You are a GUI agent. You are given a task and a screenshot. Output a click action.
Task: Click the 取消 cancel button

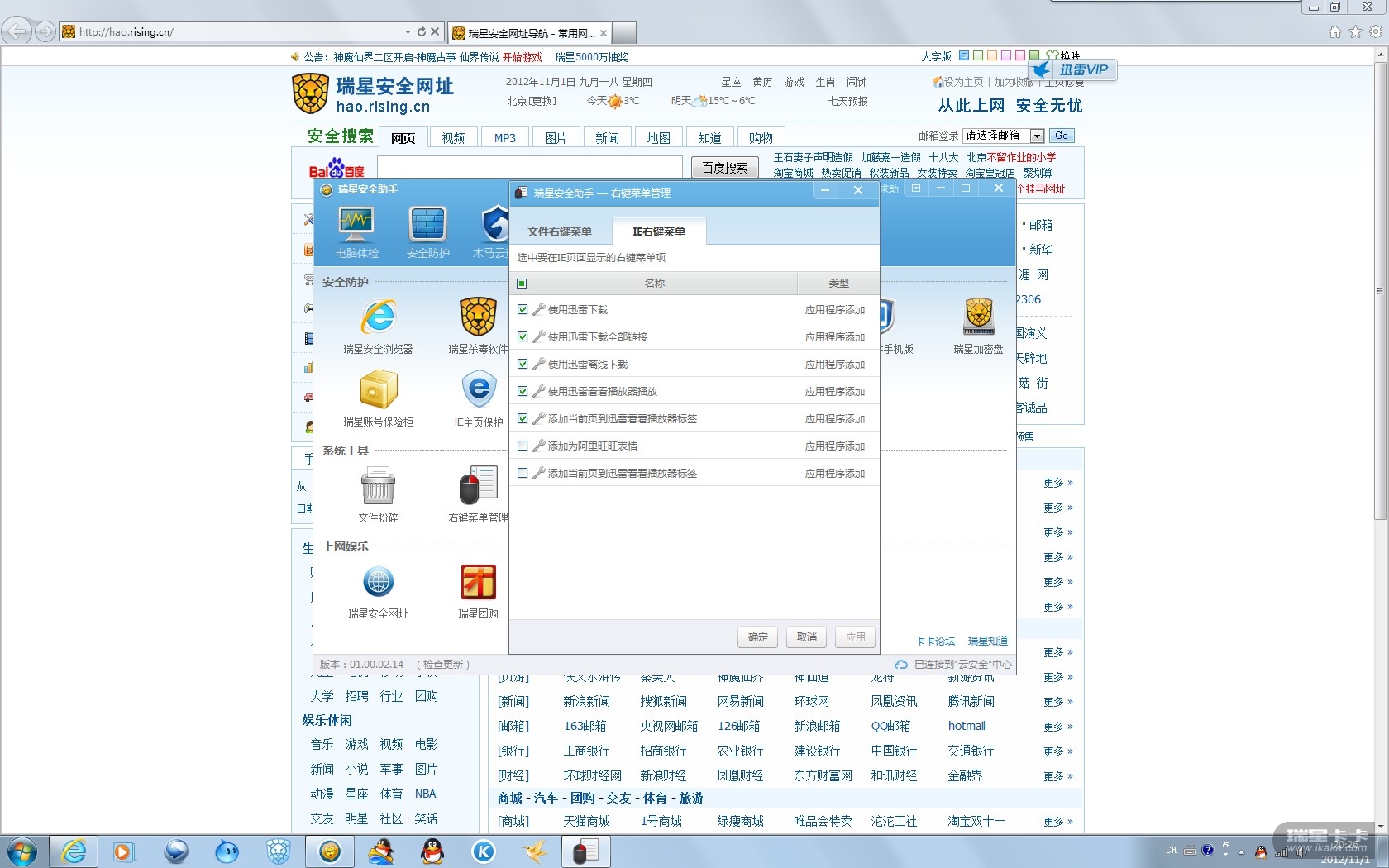click(x=807, y=637)
